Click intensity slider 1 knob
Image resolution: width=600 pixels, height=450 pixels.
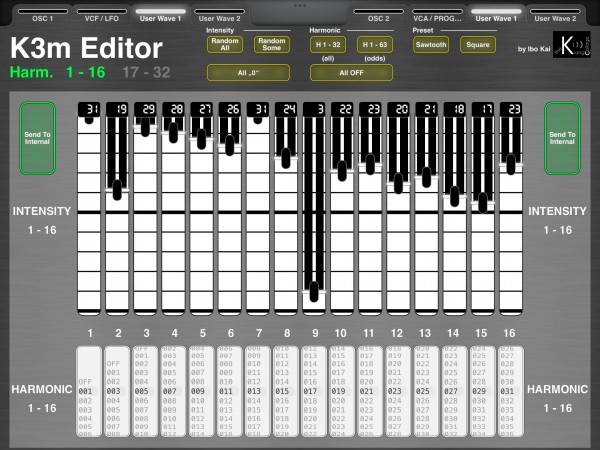click(89, 119)
